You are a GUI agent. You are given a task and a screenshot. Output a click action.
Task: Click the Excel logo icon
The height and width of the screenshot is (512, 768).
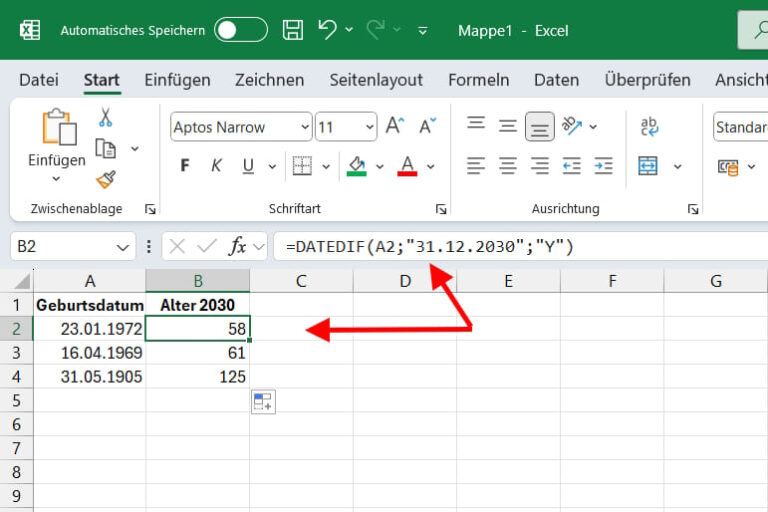pyautogui.click(x=30, y=30)
